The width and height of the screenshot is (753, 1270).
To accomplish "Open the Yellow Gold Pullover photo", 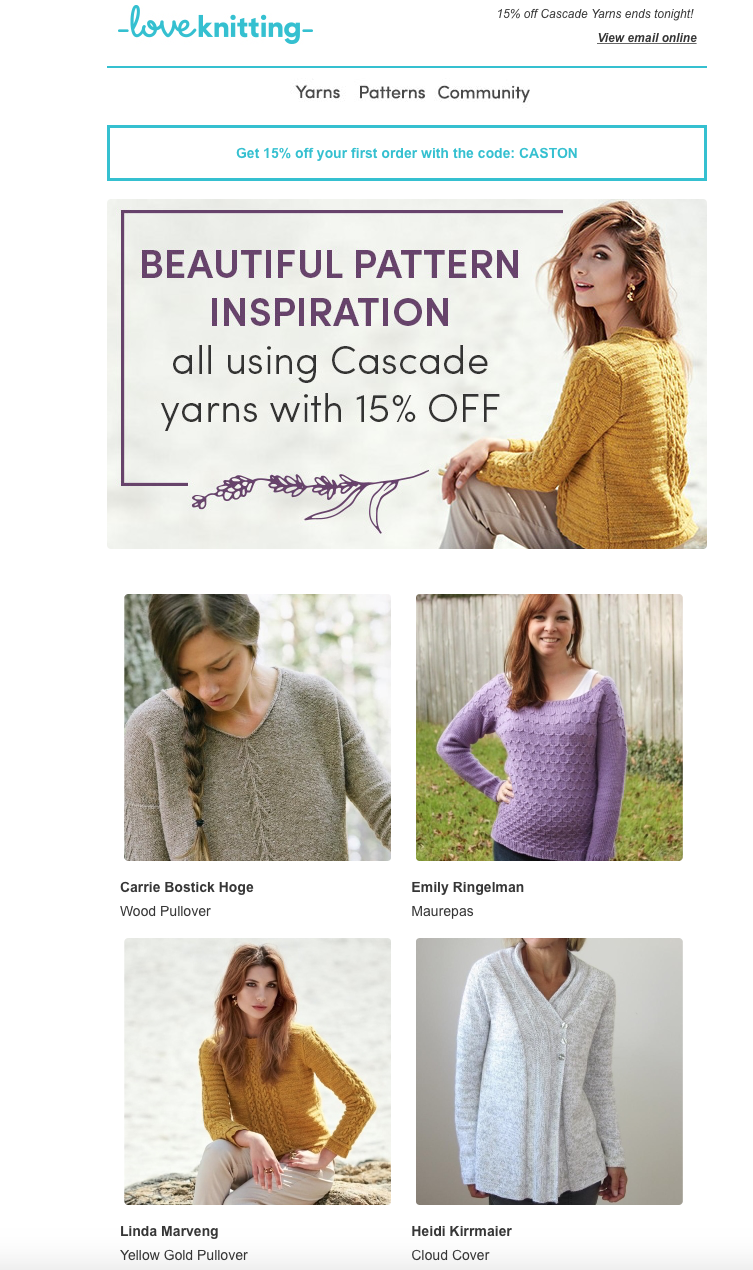I will pos(257,1071).
